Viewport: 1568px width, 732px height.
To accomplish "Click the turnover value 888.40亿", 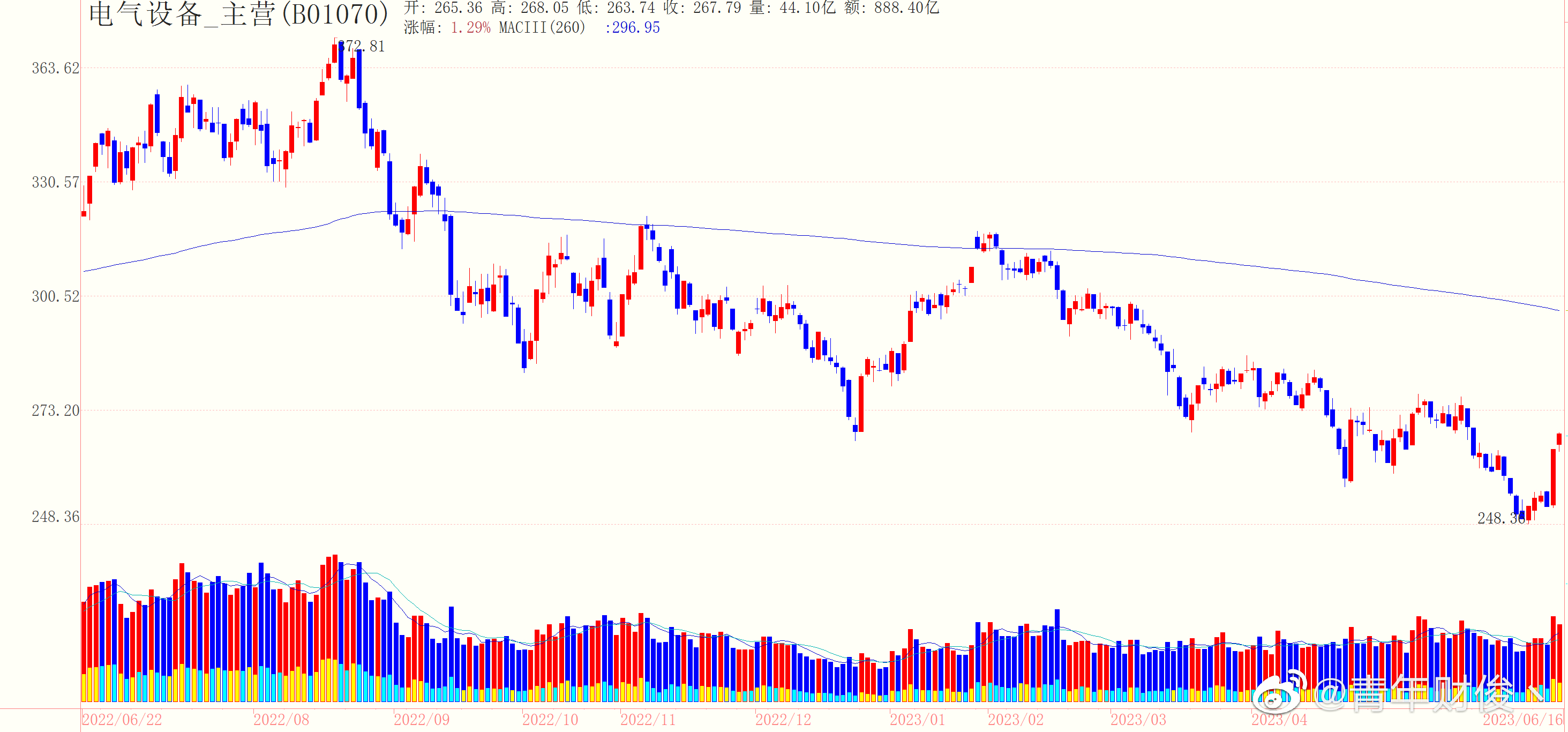I will pos(906,8).
